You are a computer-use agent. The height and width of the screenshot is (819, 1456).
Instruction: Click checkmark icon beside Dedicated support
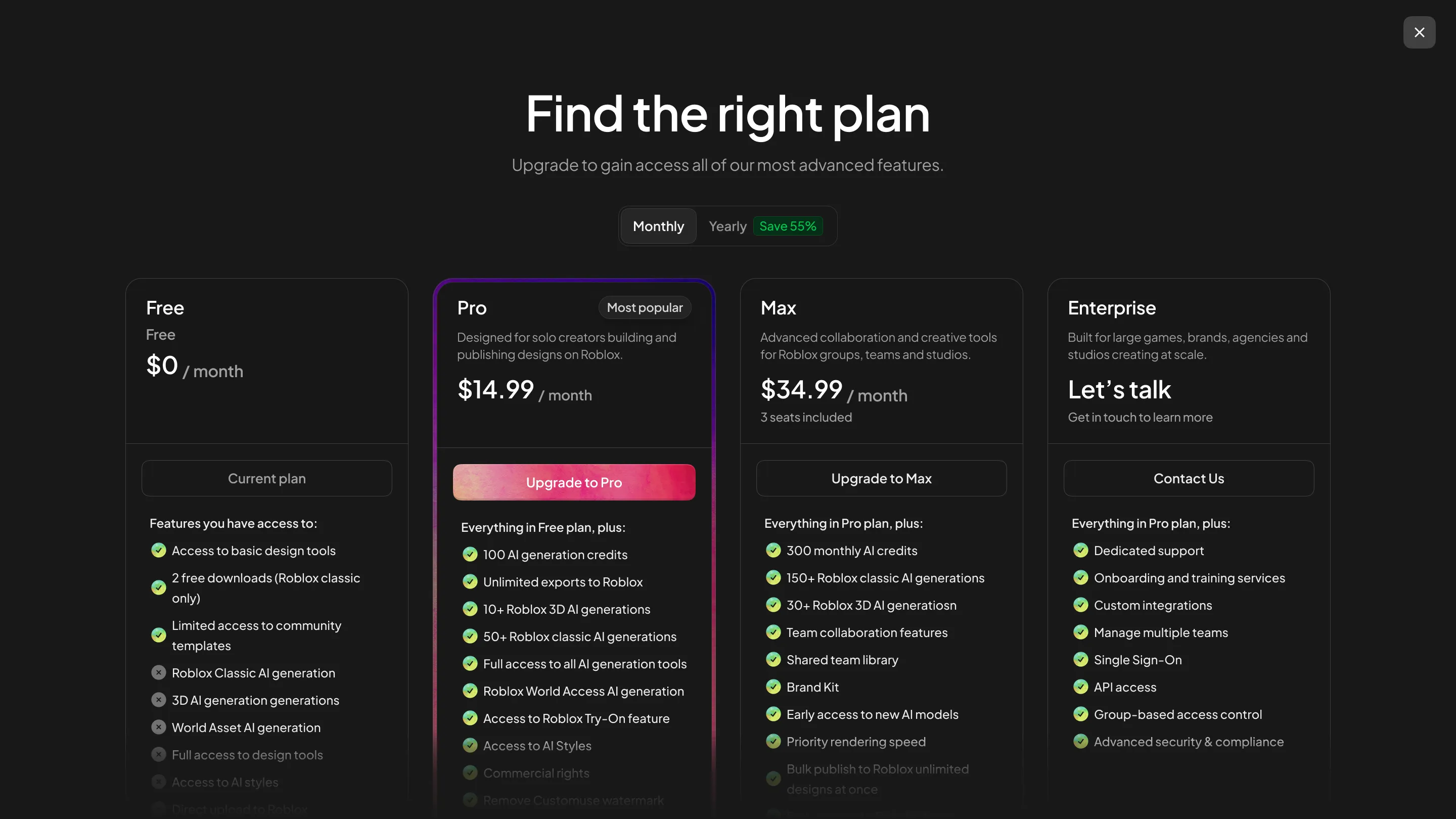point(1081,551)
